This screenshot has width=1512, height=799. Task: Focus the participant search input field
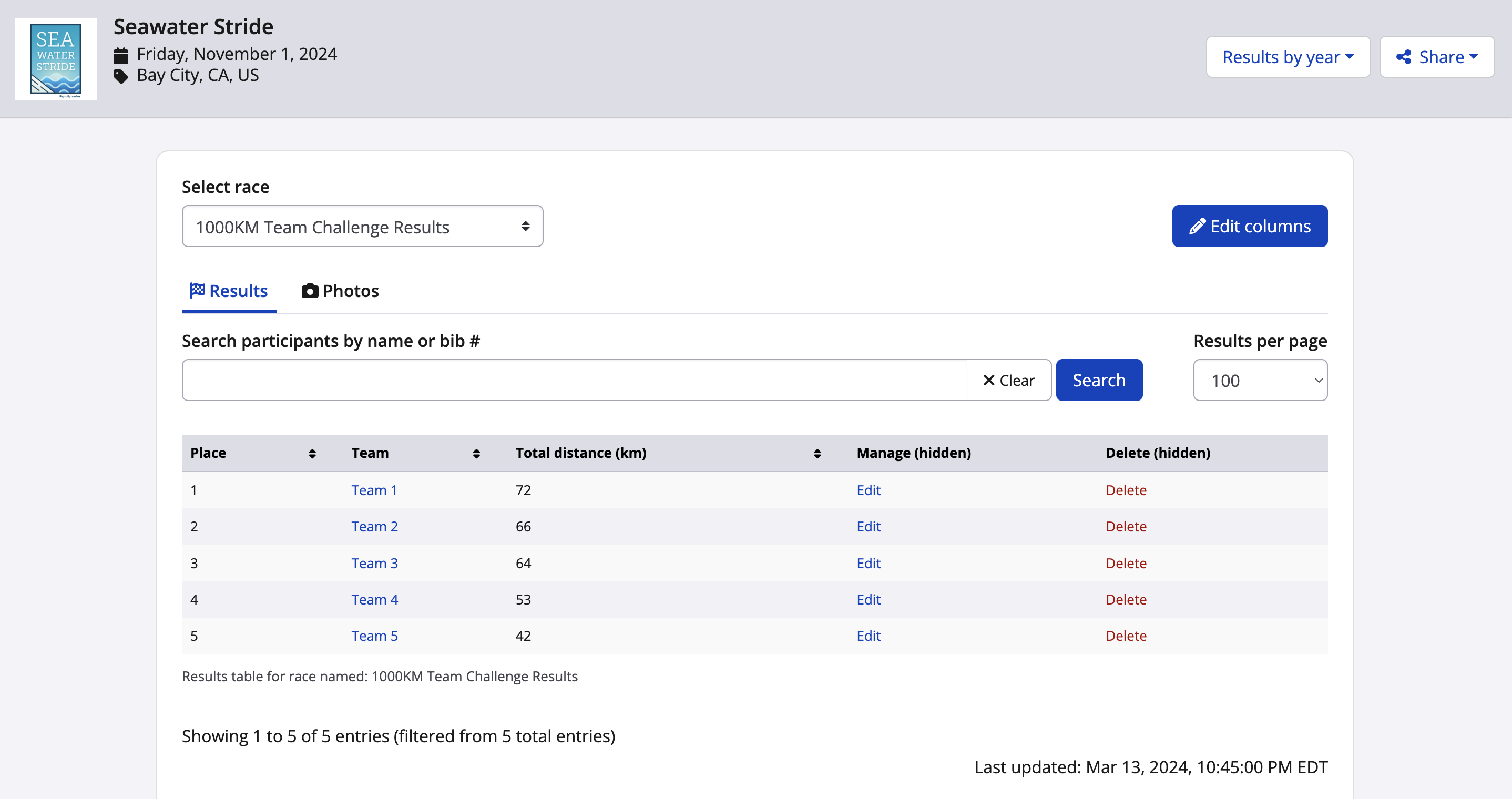point(575,381)
